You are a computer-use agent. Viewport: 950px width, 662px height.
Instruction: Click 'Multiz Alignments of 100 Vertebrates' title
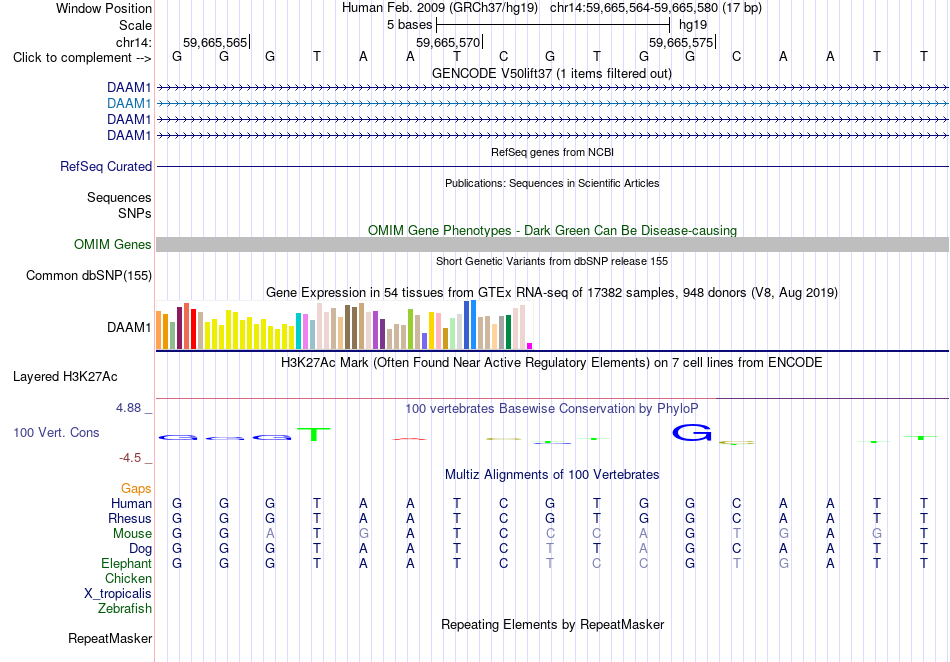click(552, 475)
